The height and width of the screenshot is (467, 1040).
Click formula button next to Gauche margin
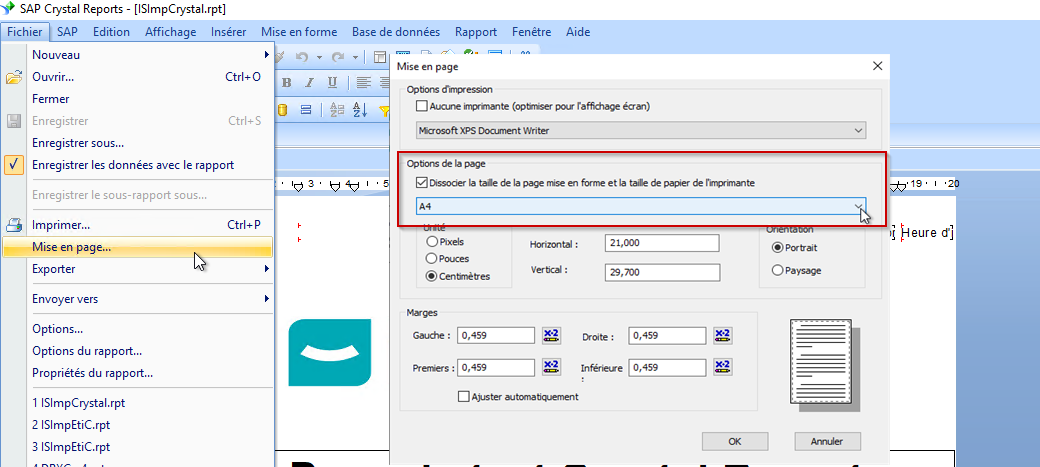[x=551, y=335]
